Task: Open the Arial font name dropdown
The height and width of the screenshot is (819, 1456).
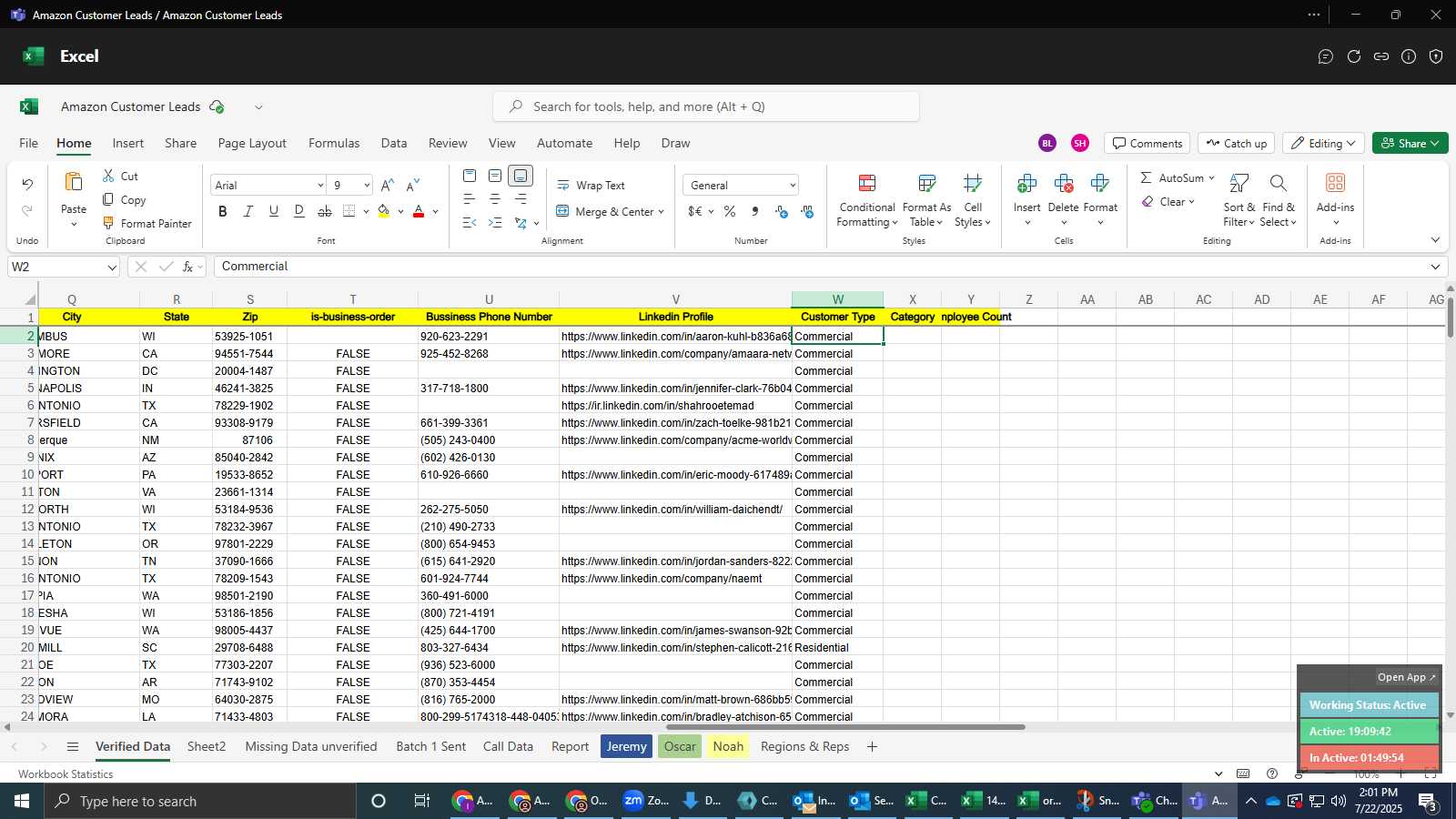Action: (x=320, y=185)
